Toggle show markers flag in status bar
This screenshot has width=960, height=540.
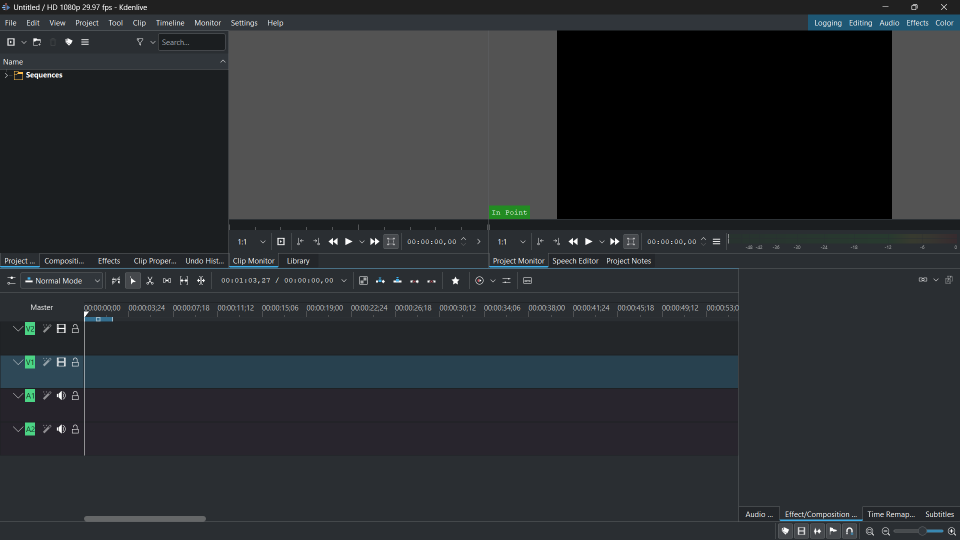tap(833, 531)
